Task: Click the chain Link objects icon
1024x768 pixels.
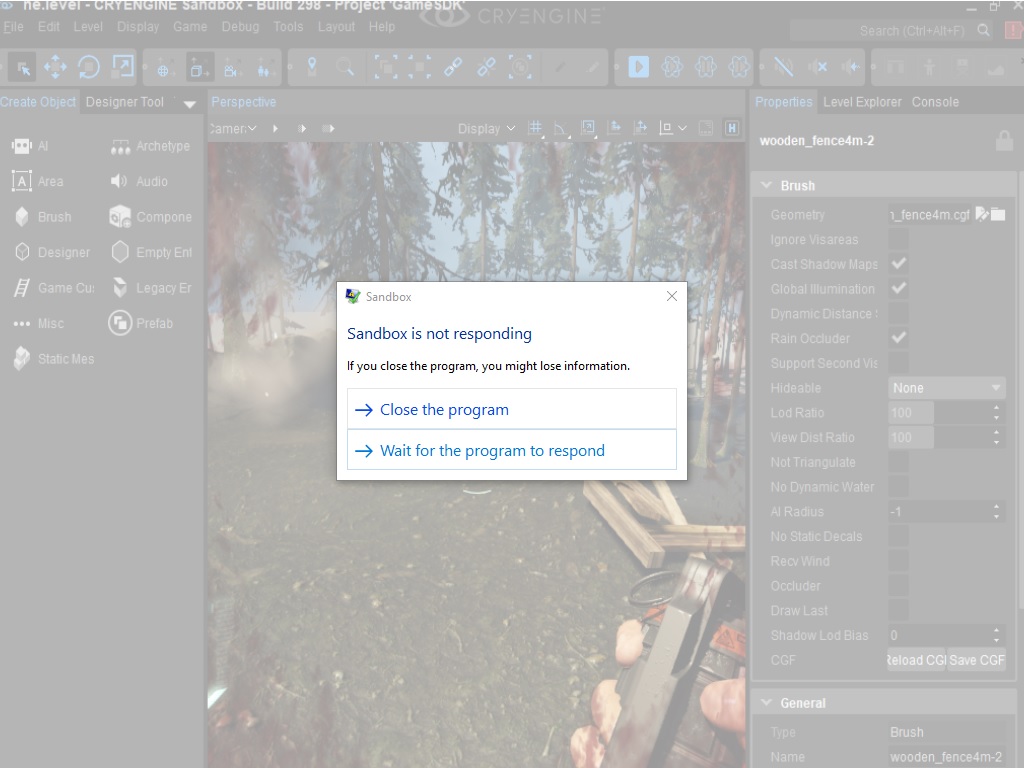Action: [453, 67]
